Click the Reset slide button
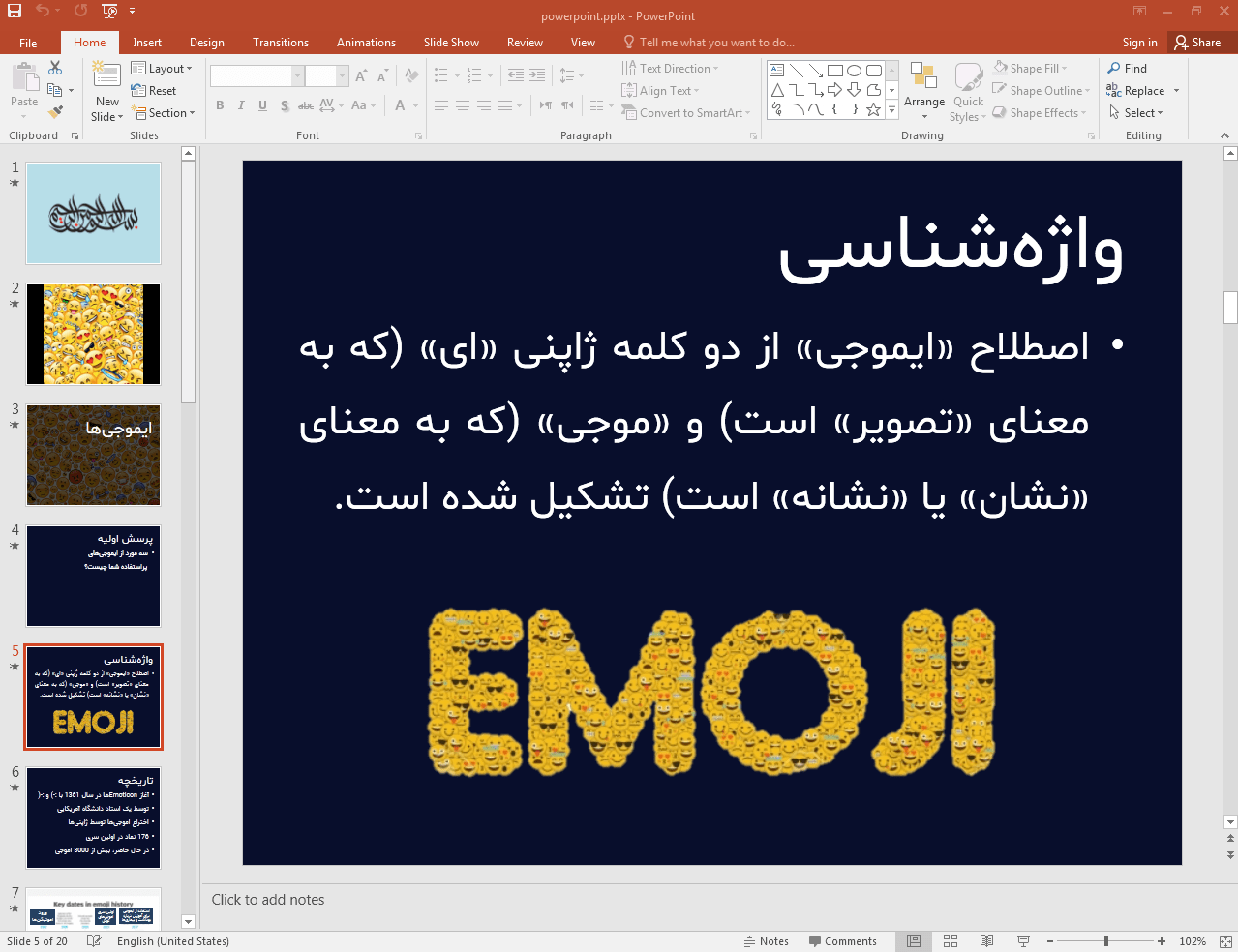The height and width of the screenshot is (952, 1238). (x=154, y=91)
